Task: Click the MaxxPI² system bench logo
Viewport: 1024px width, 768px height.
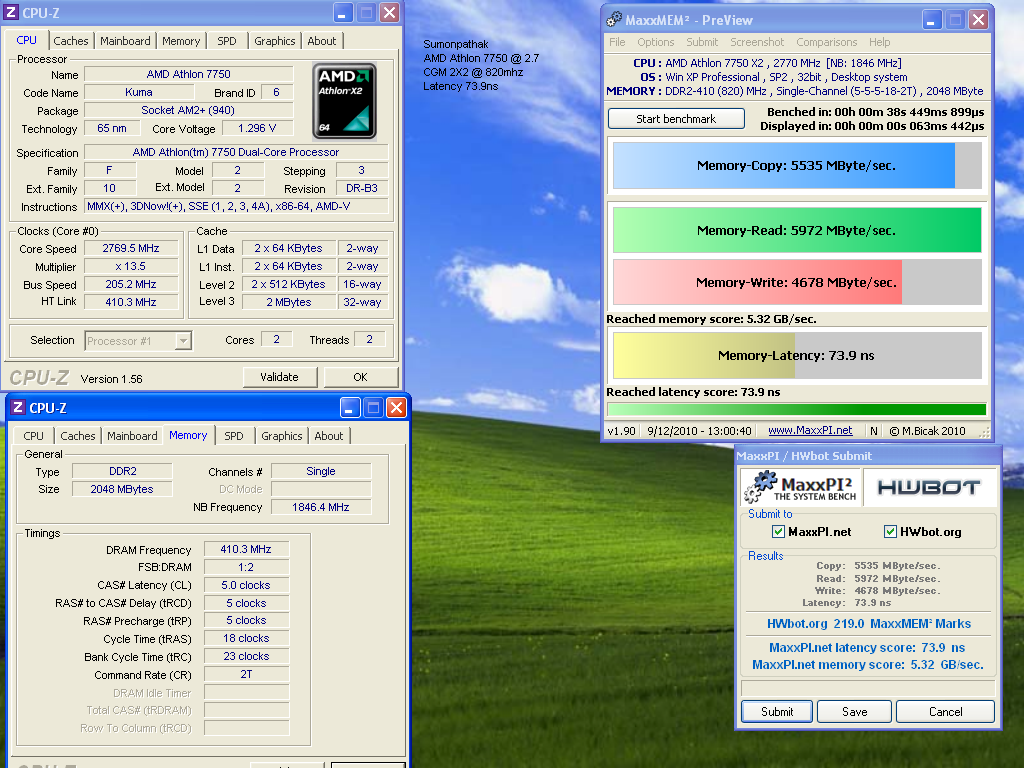Action: (x=801, y=487)
